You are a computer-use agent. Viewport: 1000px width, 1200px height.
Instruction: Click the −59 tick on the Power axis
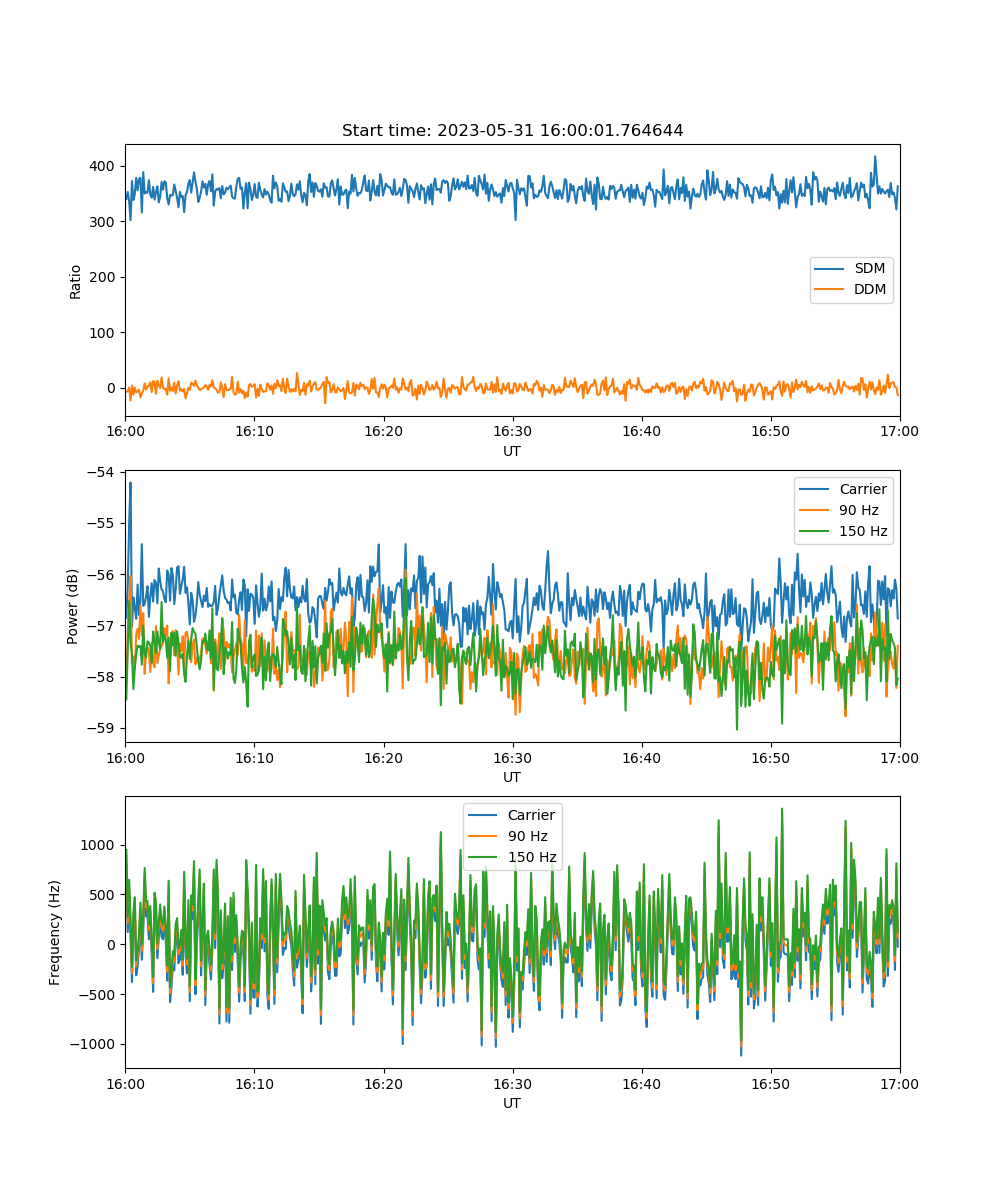tap(100, 728)
